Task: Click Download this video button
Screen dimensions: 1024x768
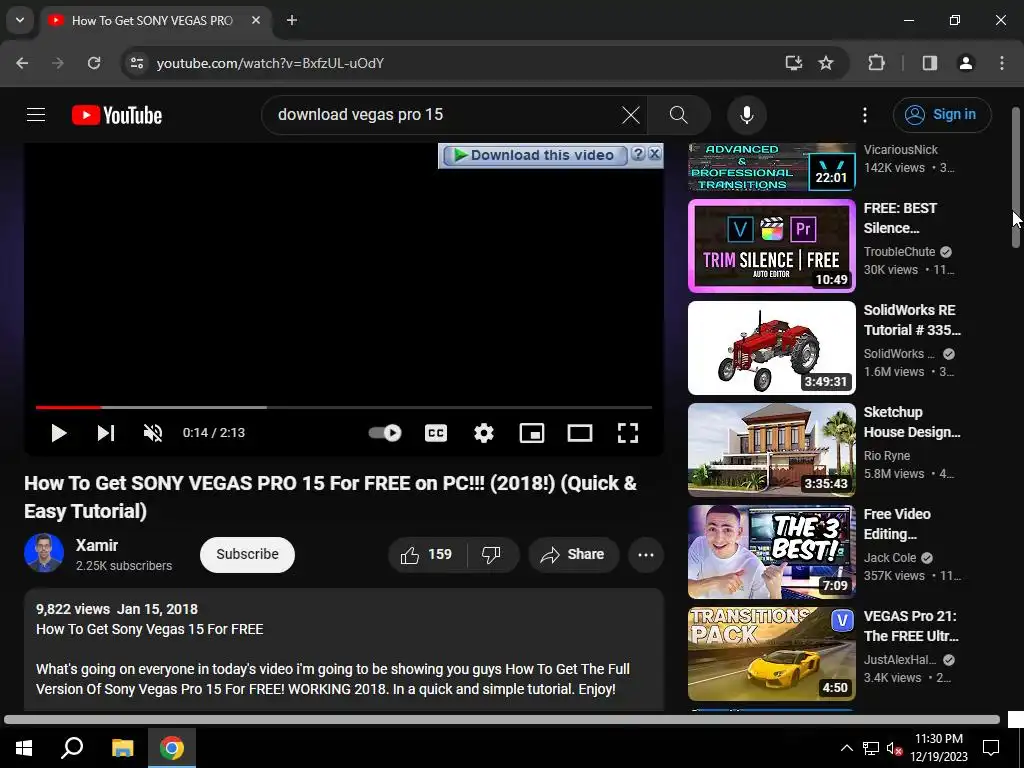Action: [535, 155]
